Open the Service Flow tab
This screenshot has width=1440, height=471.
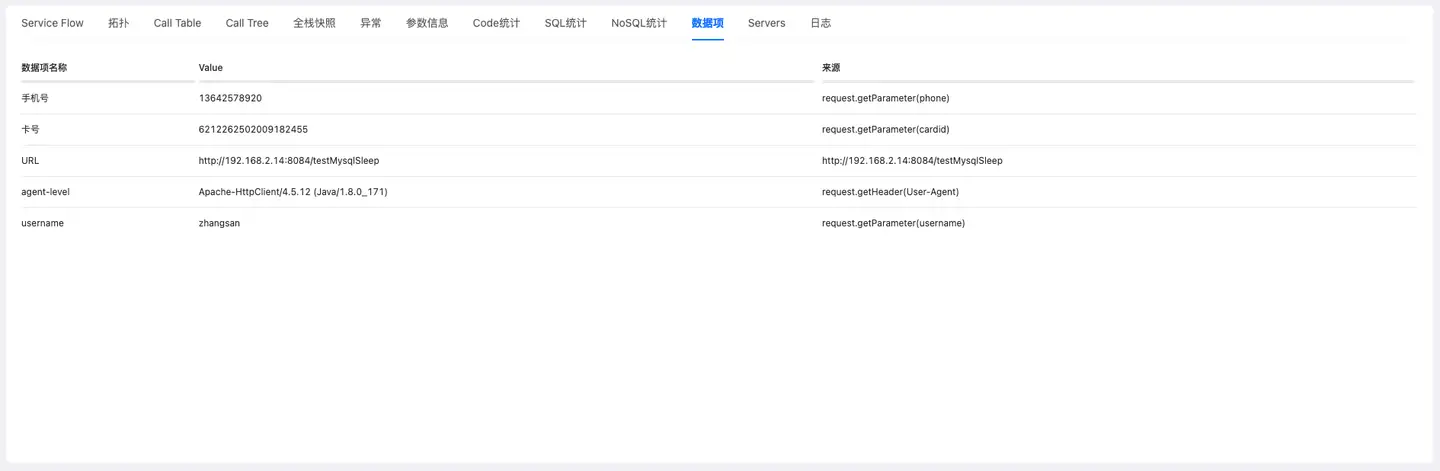[x=52, y=23]
